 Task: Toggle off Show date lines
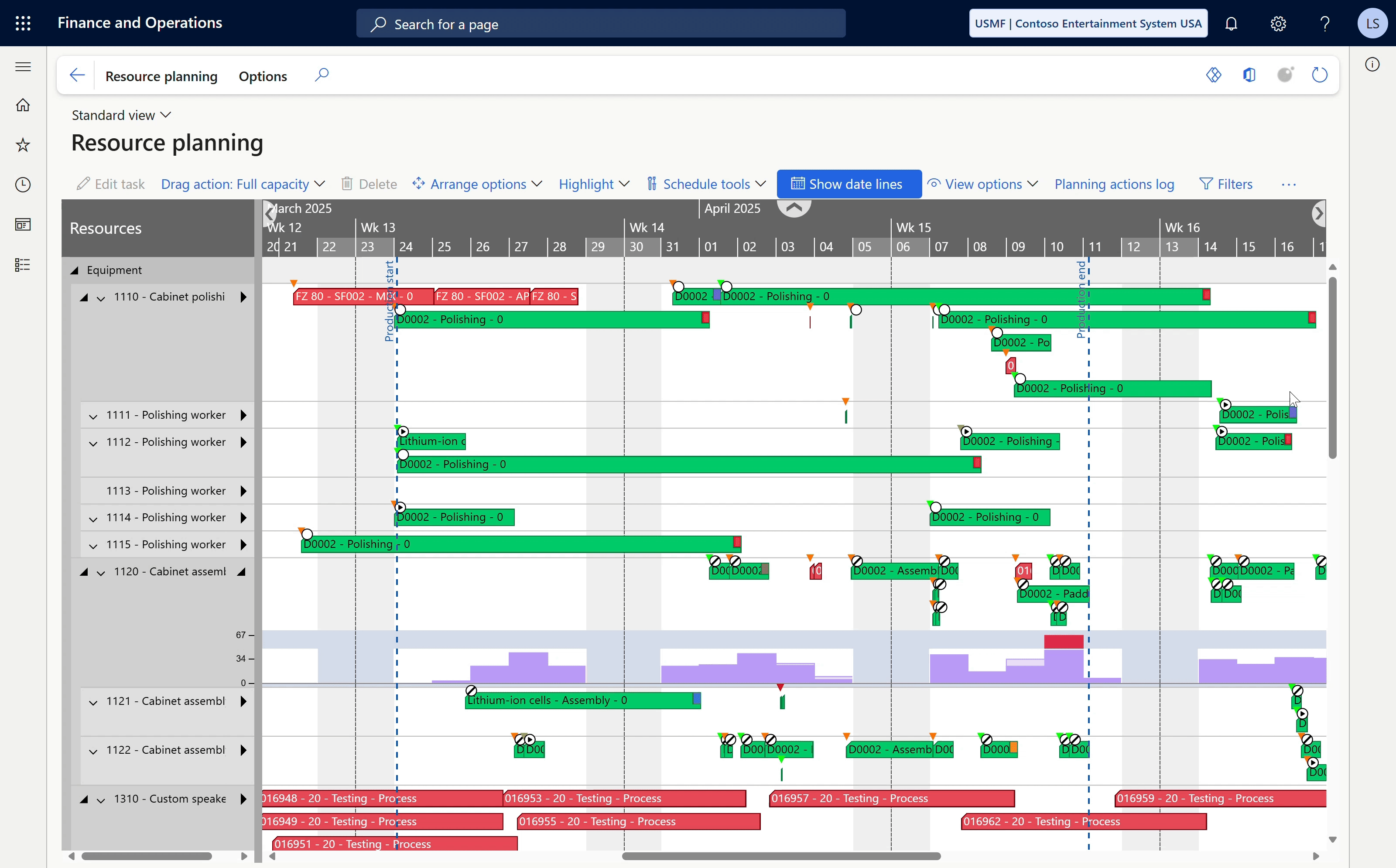click(849, 184)
